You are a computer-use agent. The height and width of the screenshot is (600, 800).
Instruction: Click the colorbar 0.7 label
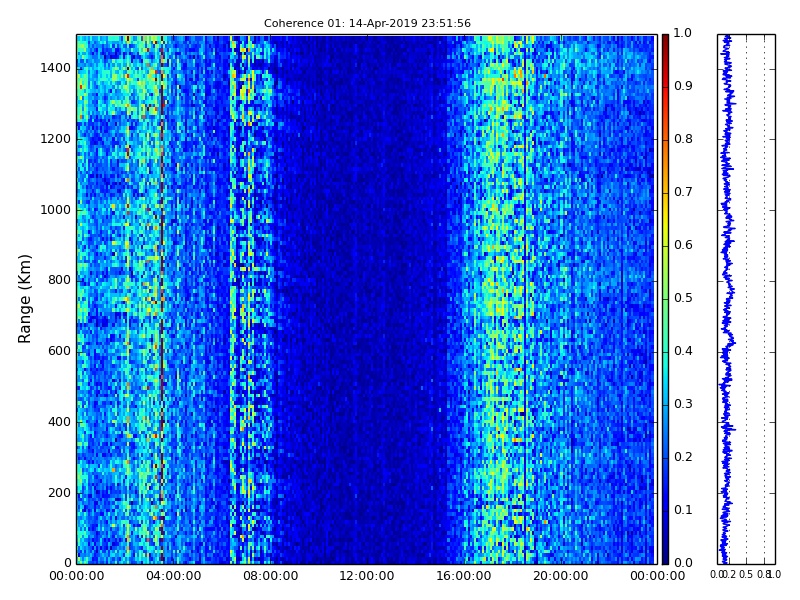(x=683, y=192)
